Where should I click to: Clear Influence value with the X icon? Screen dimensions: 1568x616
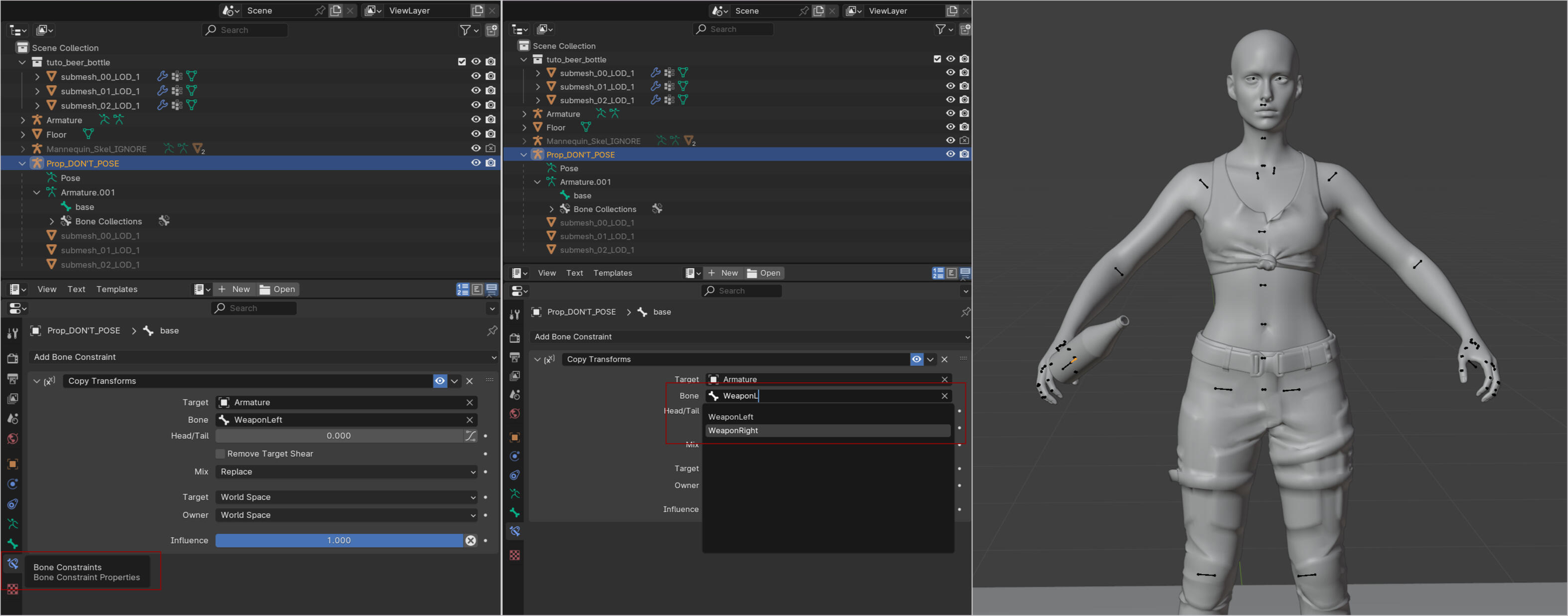(x=470, y=541)
